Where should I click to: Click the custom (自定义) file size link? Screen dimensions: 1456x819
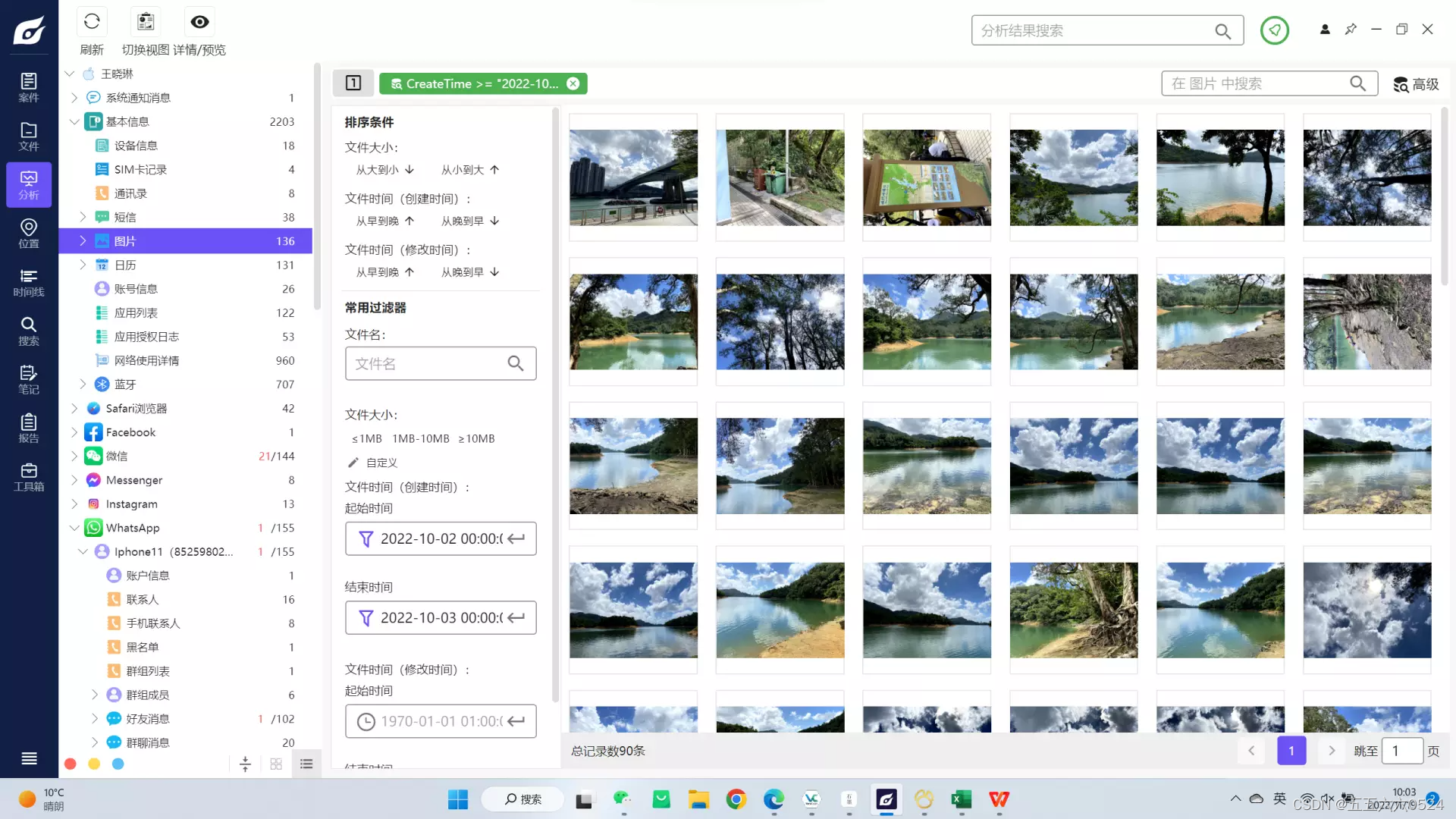pos(381,463)
